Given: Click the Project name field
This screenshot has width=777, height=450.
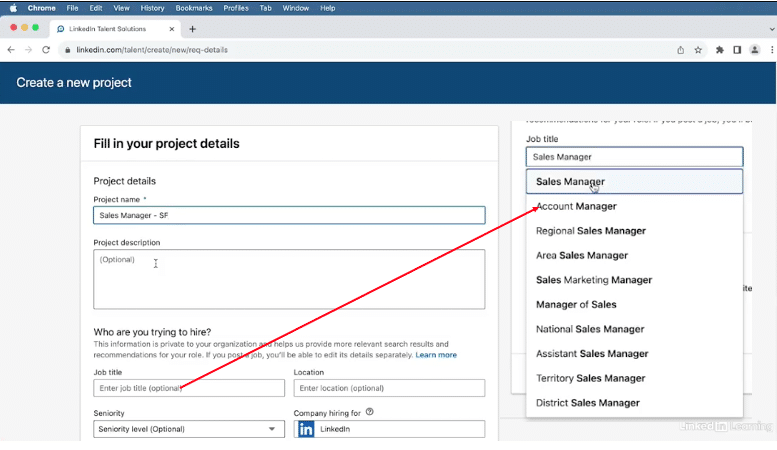Looking at the screenshot, I should click(289, 215).
